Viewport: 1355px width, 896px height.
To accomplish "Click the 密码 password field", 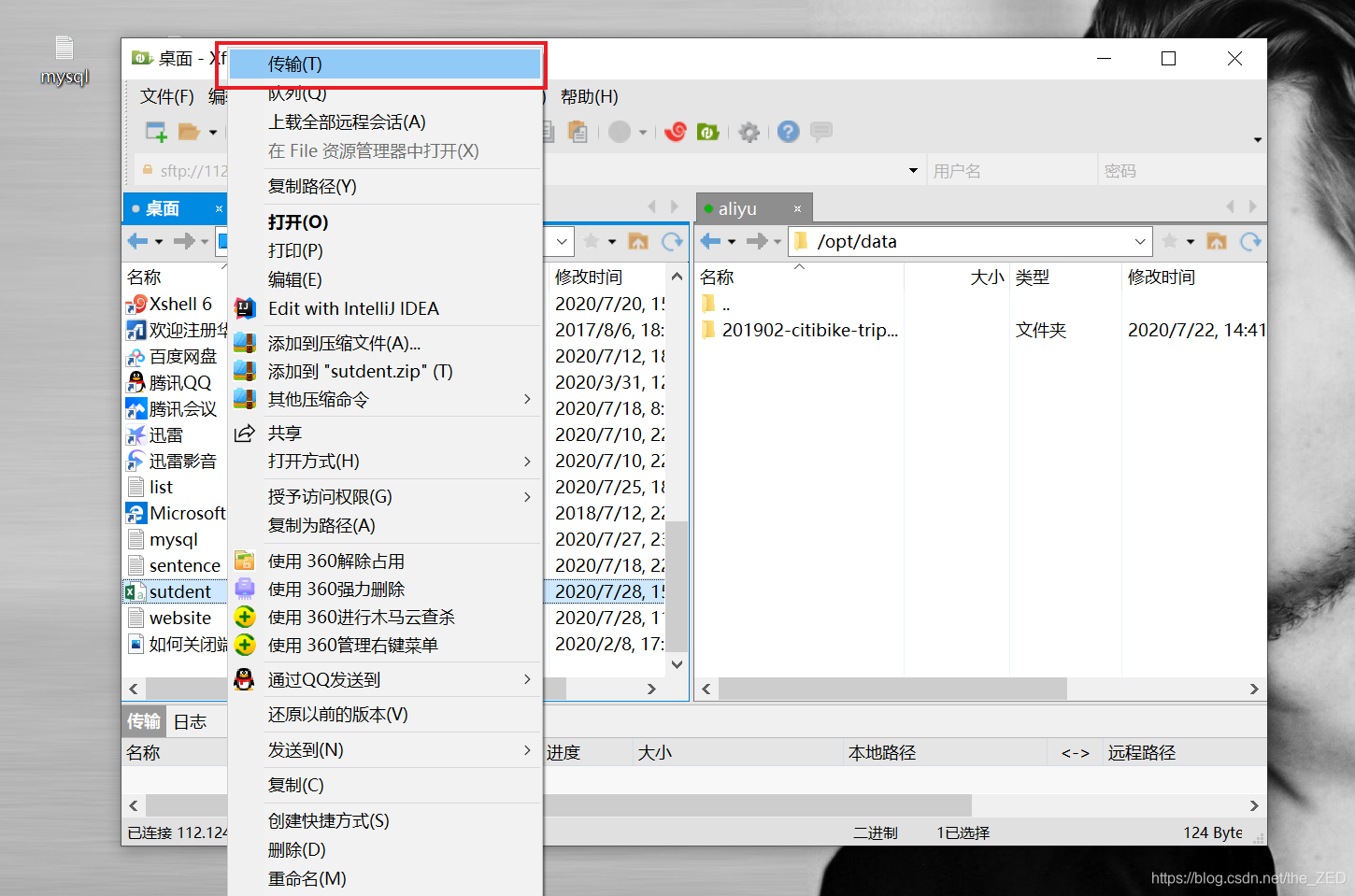I will [x=1182, y=171].
